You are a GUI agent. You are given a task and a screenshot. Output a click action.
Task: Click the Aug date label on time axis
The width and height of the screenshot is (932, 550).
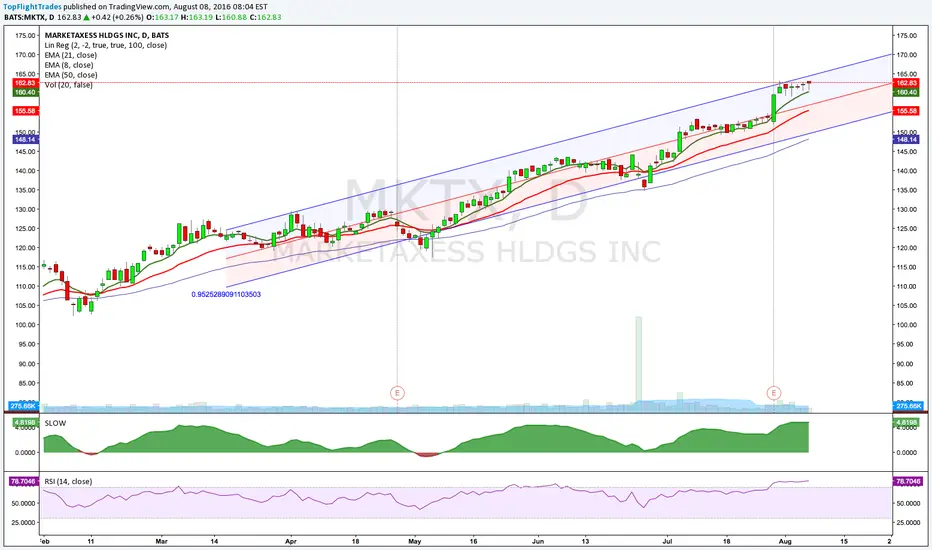coord(785,542)
